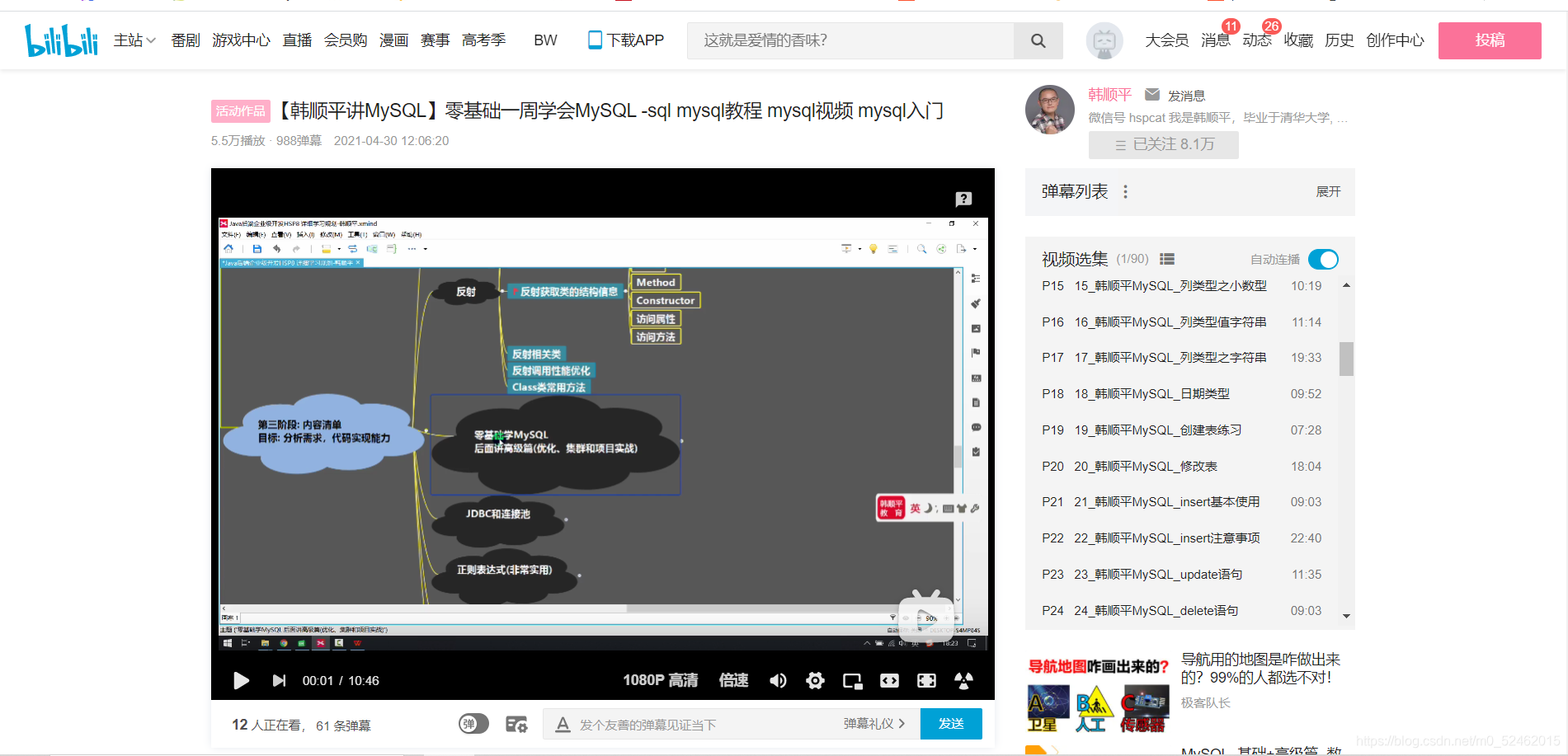
Task: Open danmaku font style 'A' icon
Action: coord(563,724)
